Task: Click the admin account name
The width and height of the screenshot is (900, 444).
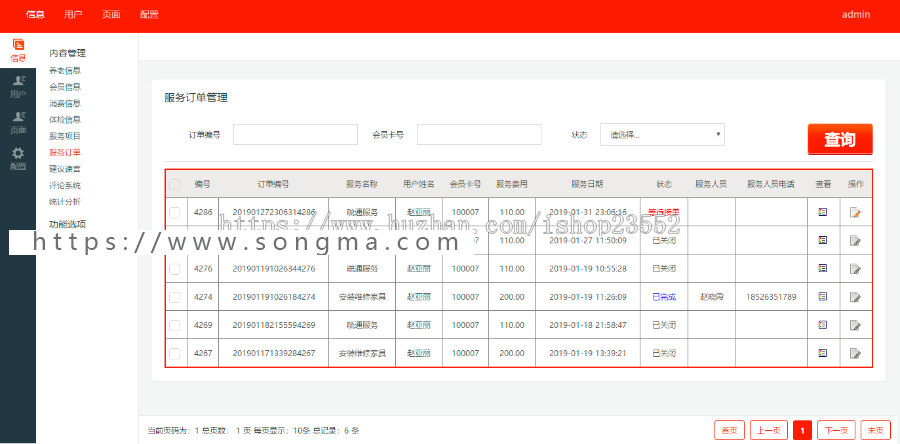Action: click(856, 15)
